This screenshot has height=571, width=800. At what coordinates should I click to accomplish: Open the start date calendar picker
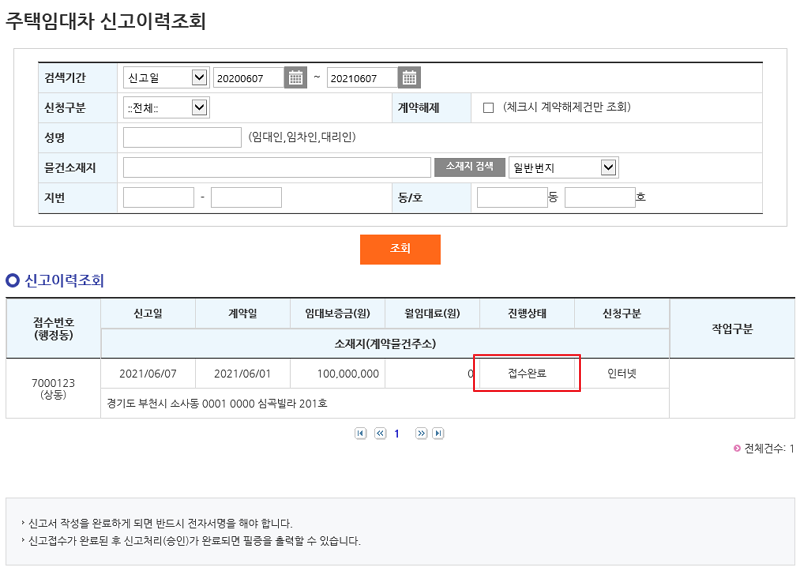(295, 78)
